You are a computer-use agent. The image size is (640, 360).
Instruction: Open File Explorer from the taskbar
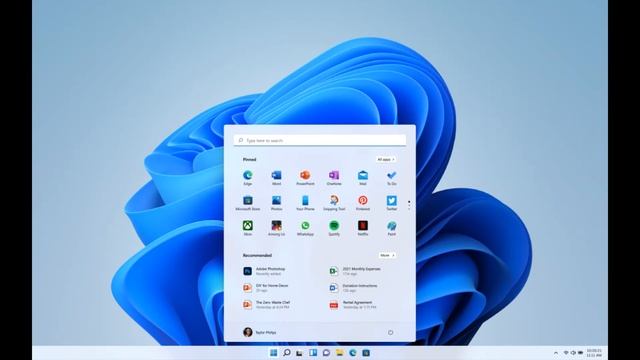point(340,353)
